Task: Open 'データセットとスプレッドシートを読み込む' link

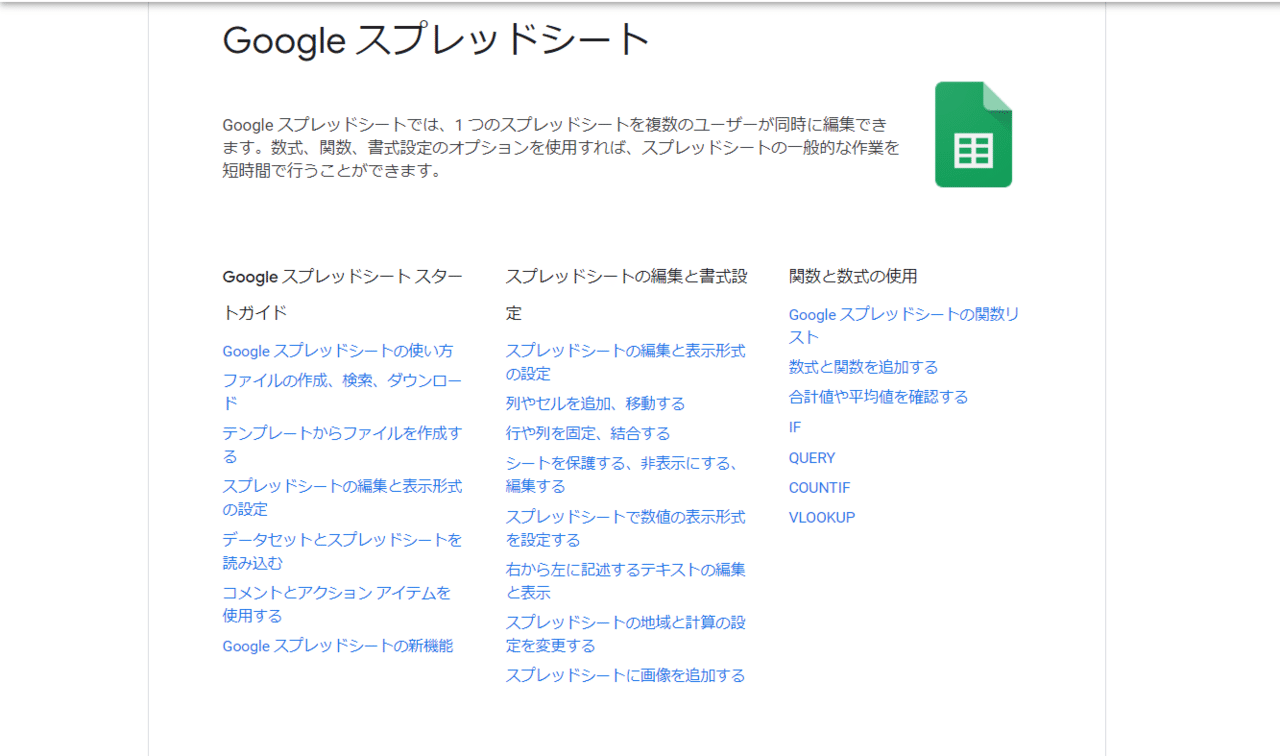Action: point(342,551)
